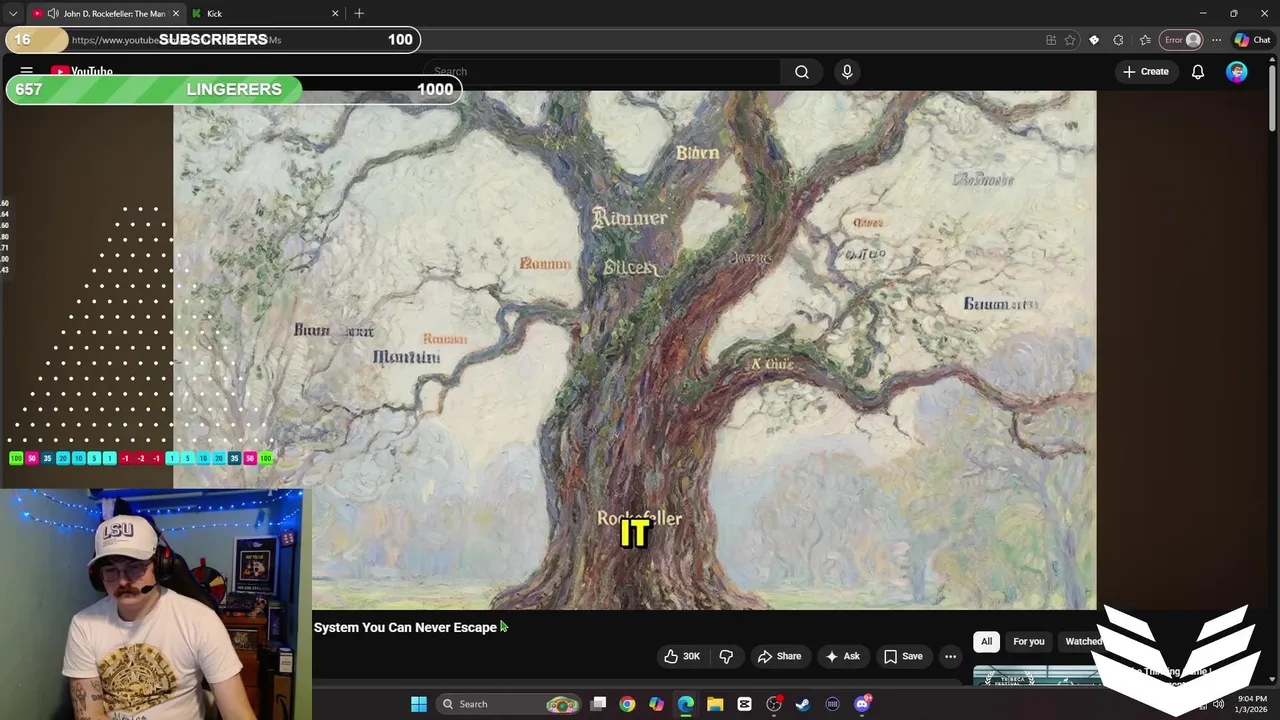The height and width of the screenshot is (720, 1280).
Task: Click the Windows taskbar Search box
Action: [511, 704]
